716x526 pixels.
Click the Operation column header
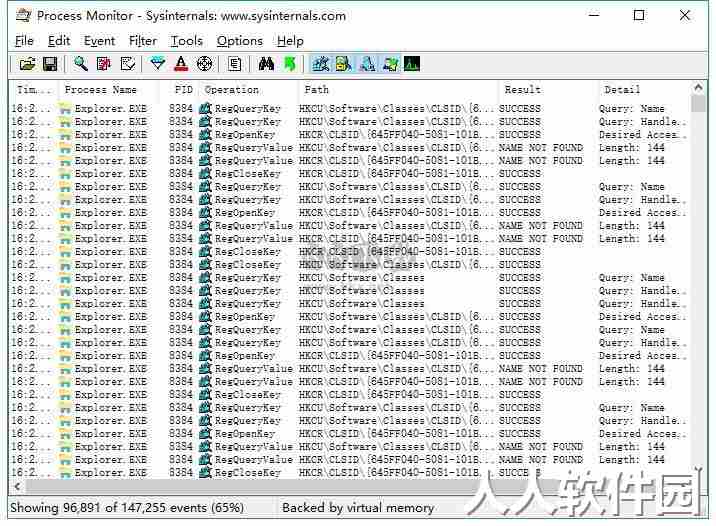click(249, 89)
